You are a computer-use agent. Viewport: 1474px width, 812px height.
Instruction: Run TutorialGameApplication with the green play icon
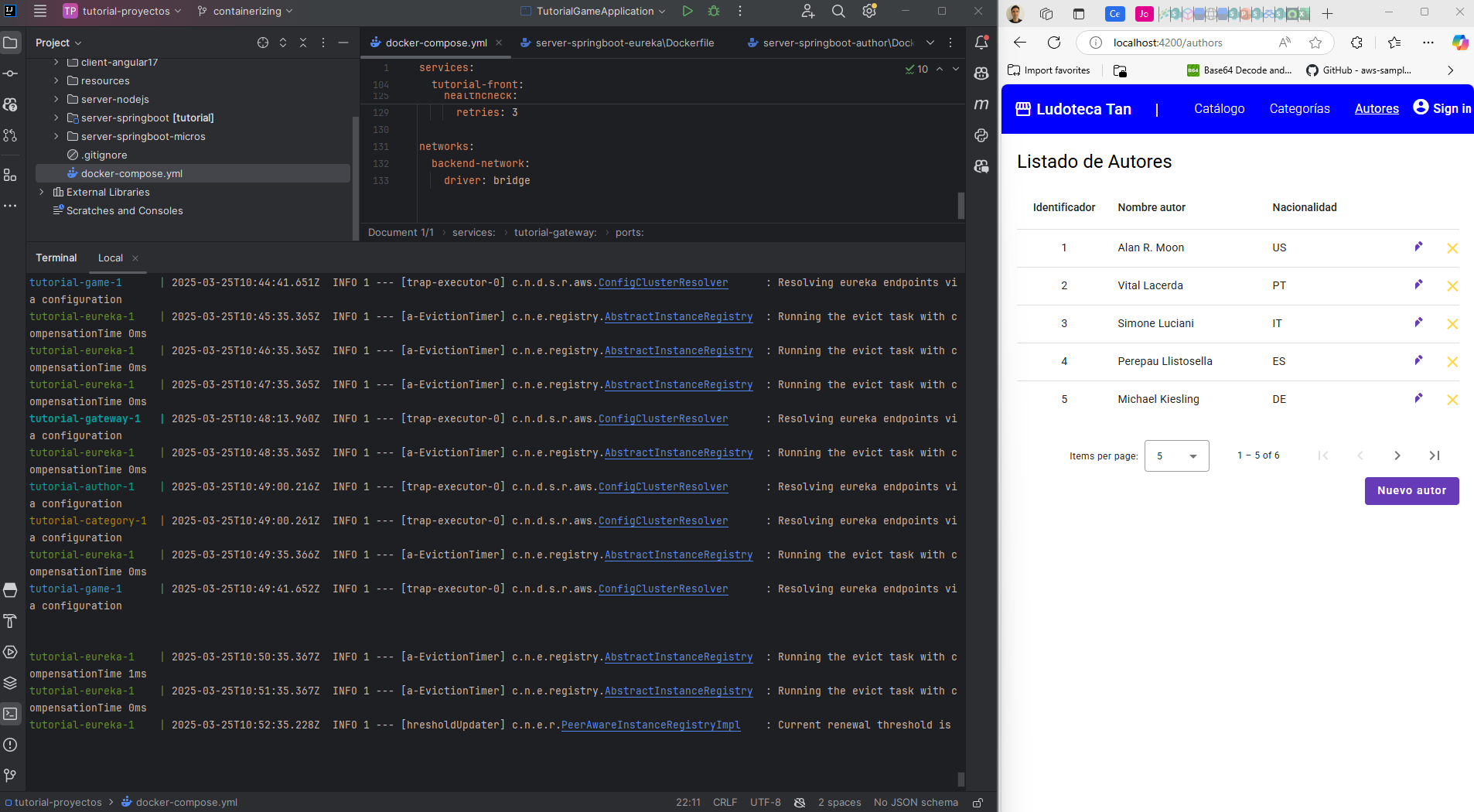coord(687,11)
